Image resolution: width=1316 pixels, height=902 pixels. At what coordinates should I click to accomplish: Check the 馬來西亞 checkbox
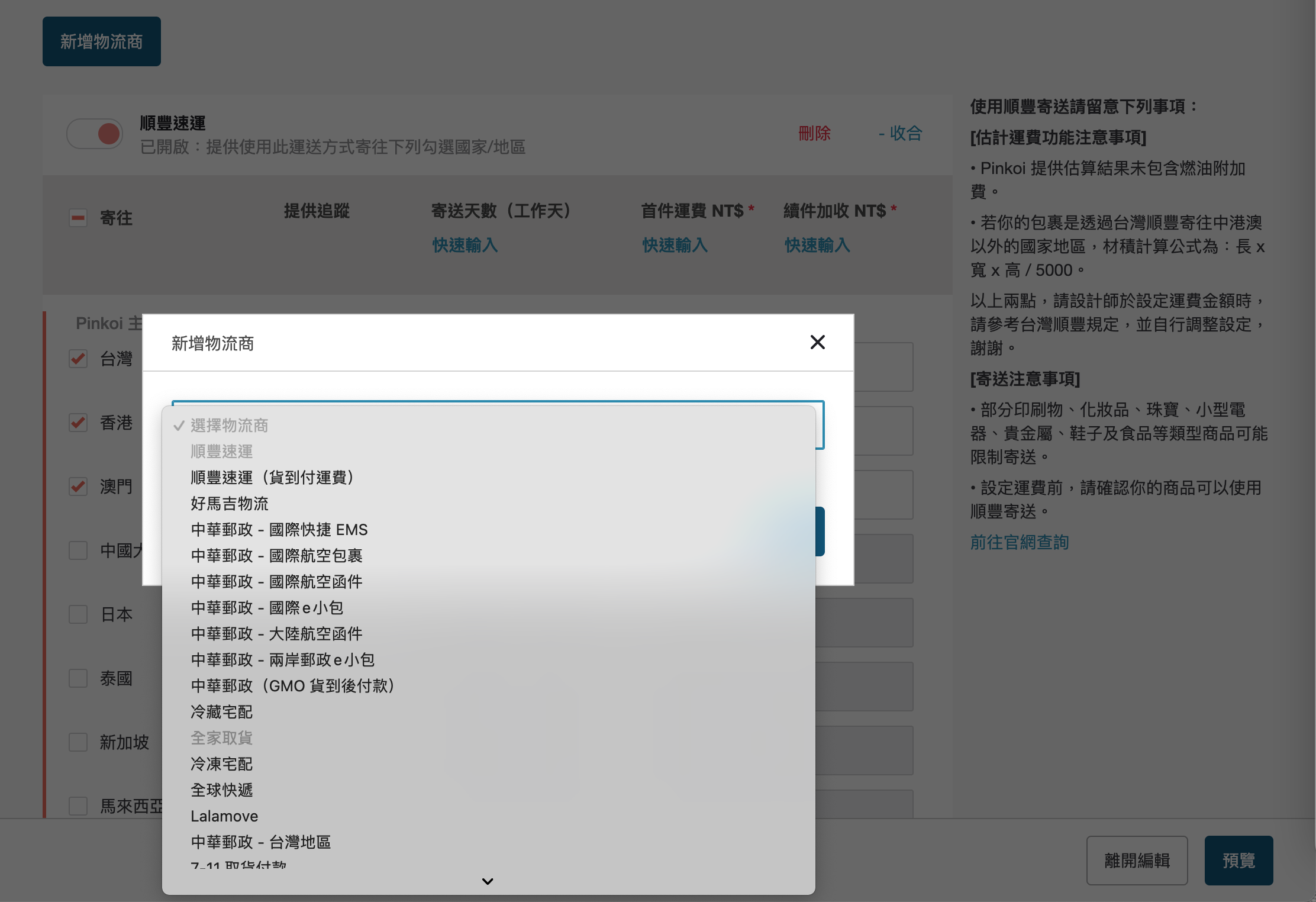click(78, 806)
